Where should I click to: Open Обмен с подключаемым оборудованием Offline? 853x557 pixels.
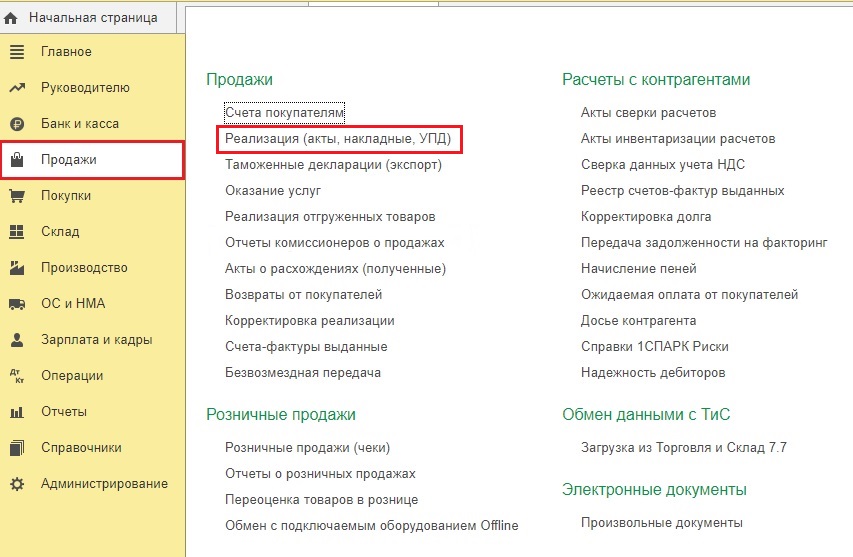pyautogui.click(x=372, y=526)
